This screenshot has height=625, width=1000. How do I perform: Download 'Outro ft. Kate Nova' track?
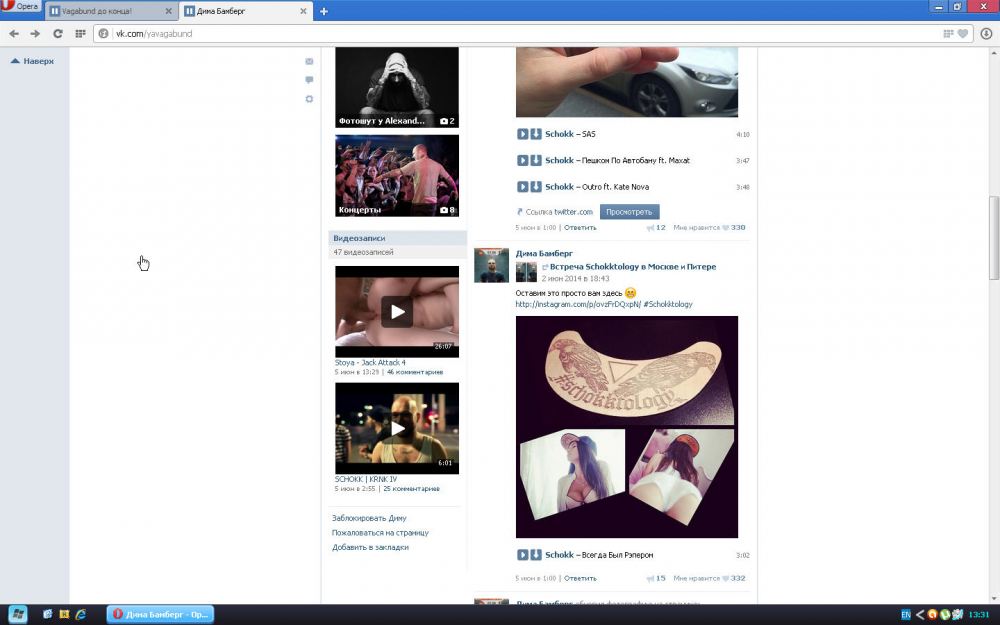tap(536, 187)
